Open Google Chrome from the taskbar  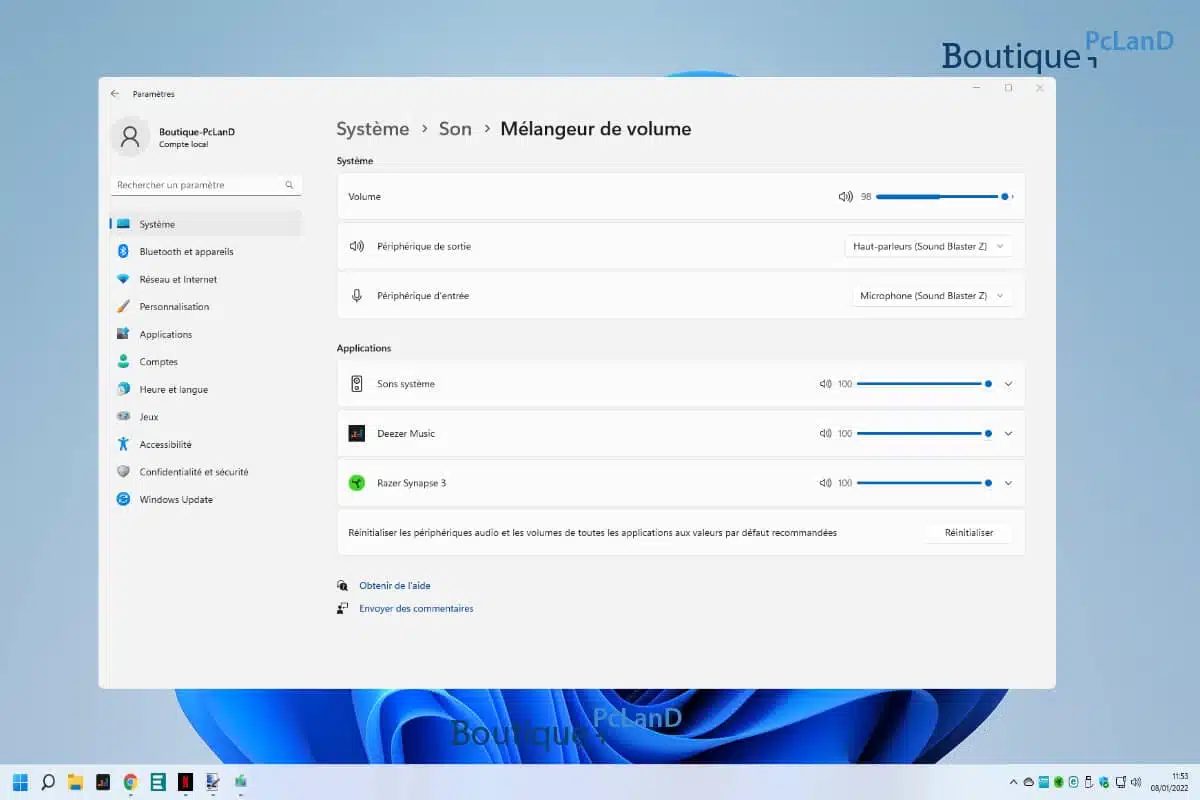coord(130,782)
